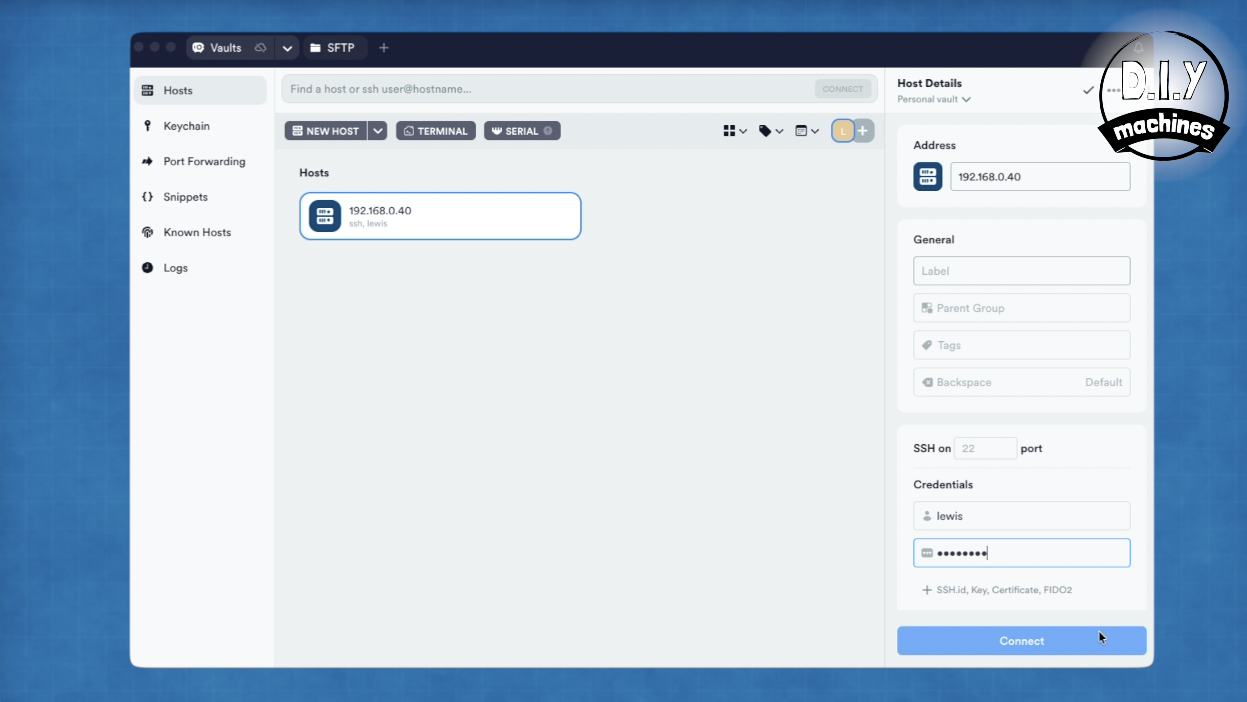The width and height of the screenshot is (1247, 702).
Task: Open the tag filter dropdown
Action: (x=771, y=131)
